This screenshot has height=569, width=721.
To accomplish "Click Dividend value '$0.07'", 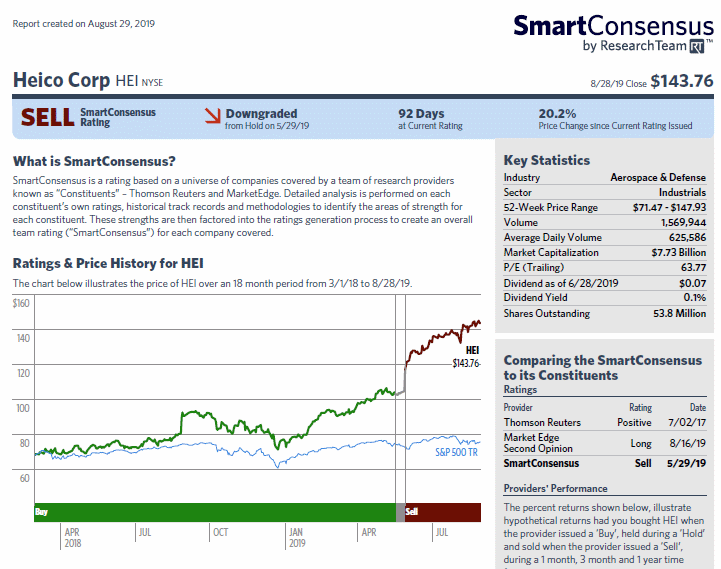I will (692, 283).
